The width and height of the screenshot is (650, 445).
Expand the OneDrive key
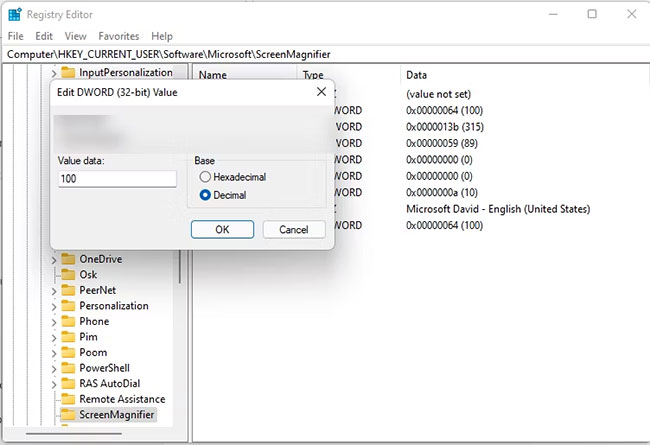click(54, 260)
